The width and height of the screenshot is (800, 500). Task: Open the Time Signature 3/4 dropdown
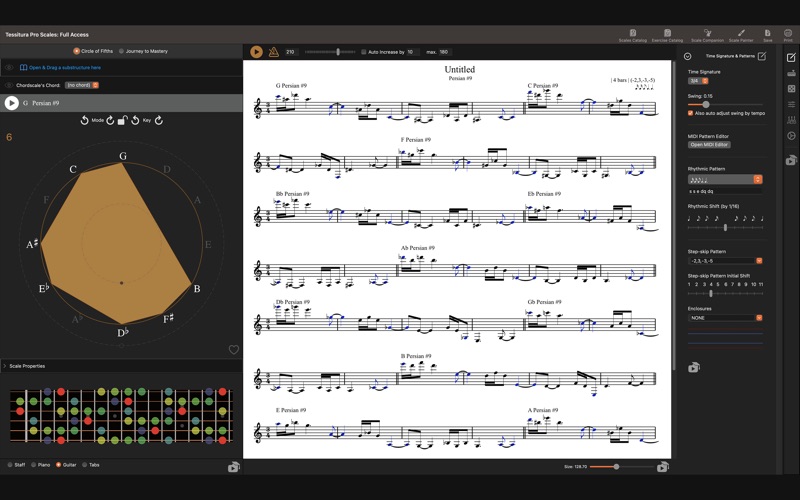[698, 81]
